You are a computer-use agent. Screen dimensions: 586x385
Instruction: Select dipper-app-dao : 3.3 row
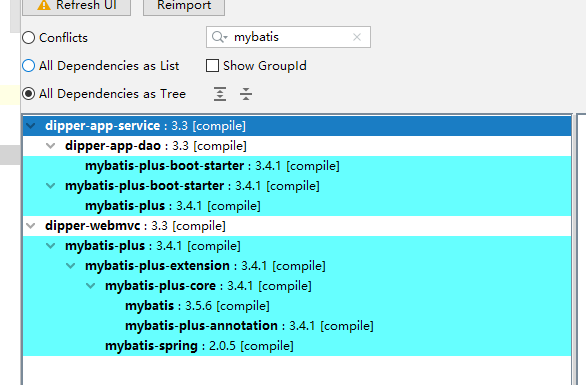pyautogui.click(x=297, y=146)
